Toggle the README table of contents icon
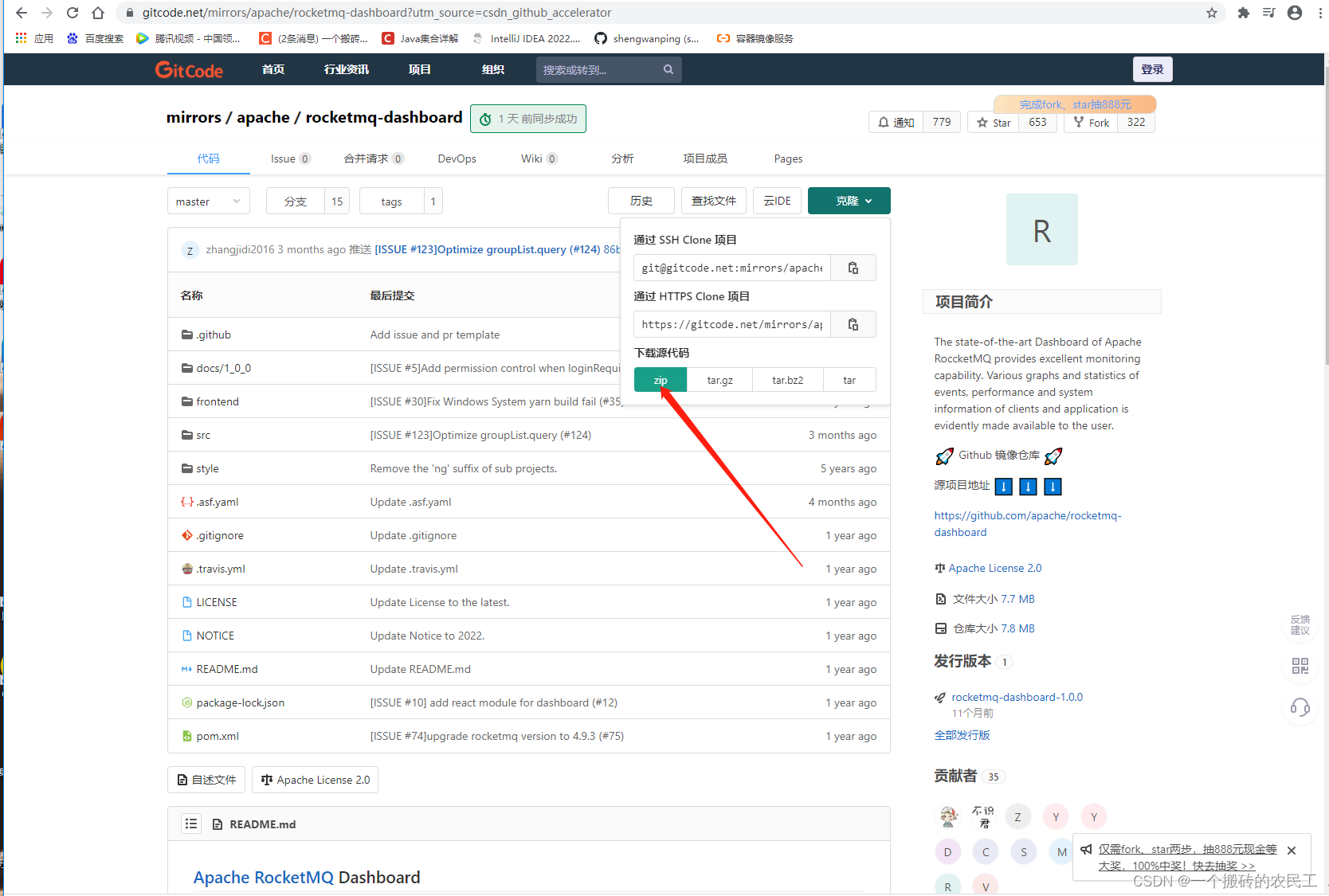 [x=191, y=824]
